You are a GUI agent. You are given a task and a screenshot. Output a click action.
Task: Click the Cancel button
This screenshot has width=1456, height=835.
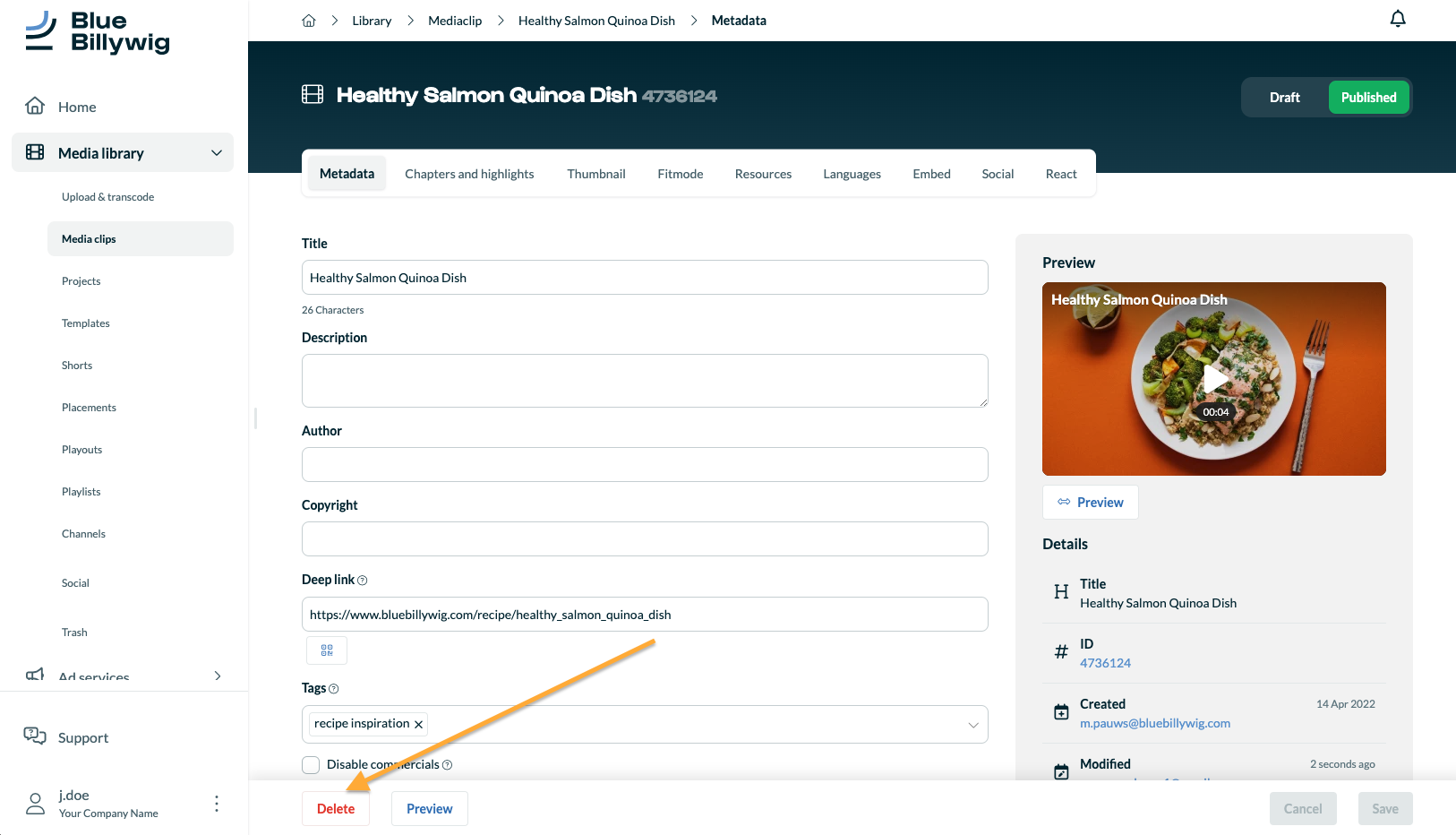1303,809
